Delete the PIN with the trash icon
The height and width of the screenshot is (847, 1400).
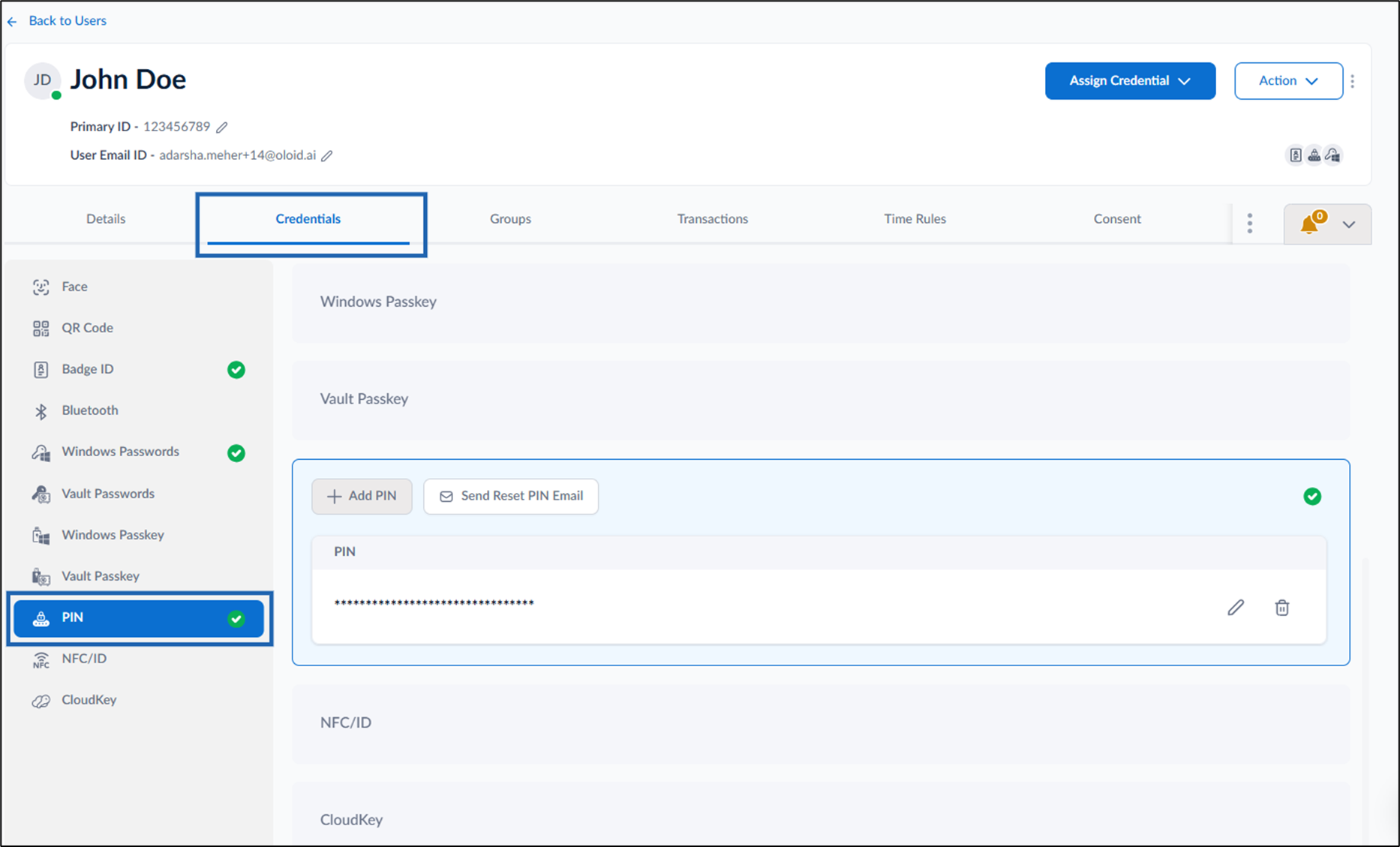[1282, 608]
